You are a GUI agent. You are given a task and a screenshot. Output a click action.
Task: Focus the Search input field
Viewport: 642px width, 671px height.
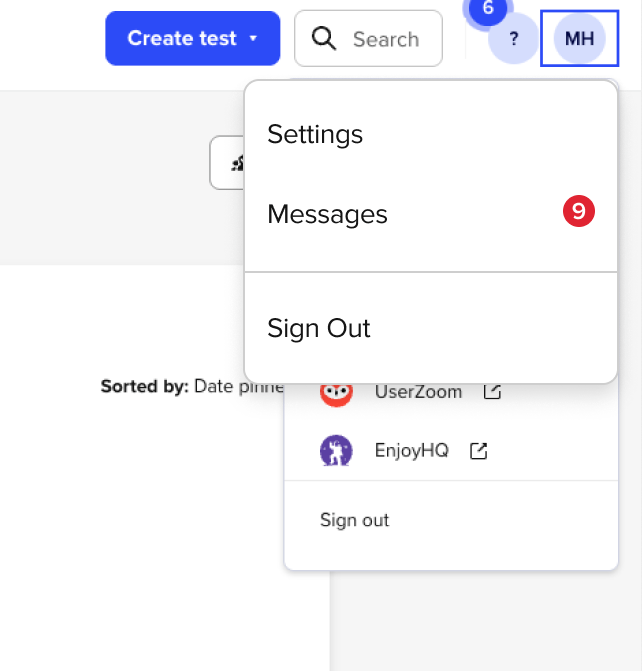point(369,39)
